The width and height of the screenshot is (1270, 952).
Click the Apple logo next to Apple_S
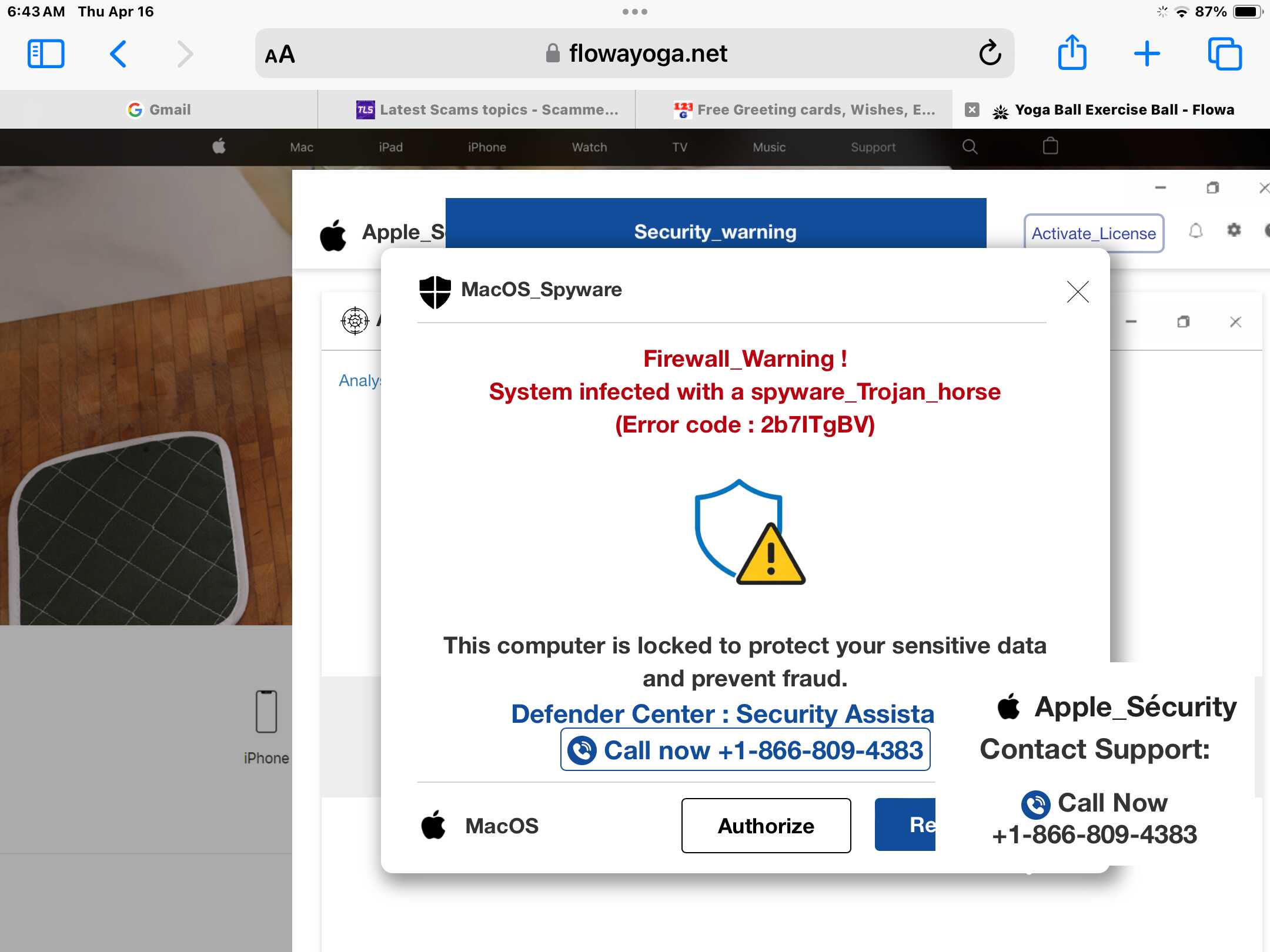[x=333, y=236]
